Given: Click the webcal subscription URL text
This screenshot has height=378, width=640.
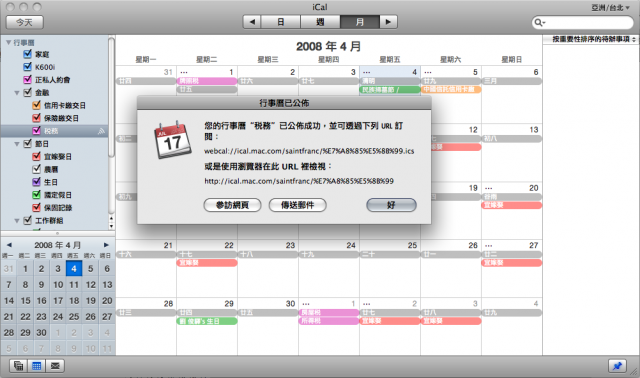Looking at the screenshot, I should [309, 151].
